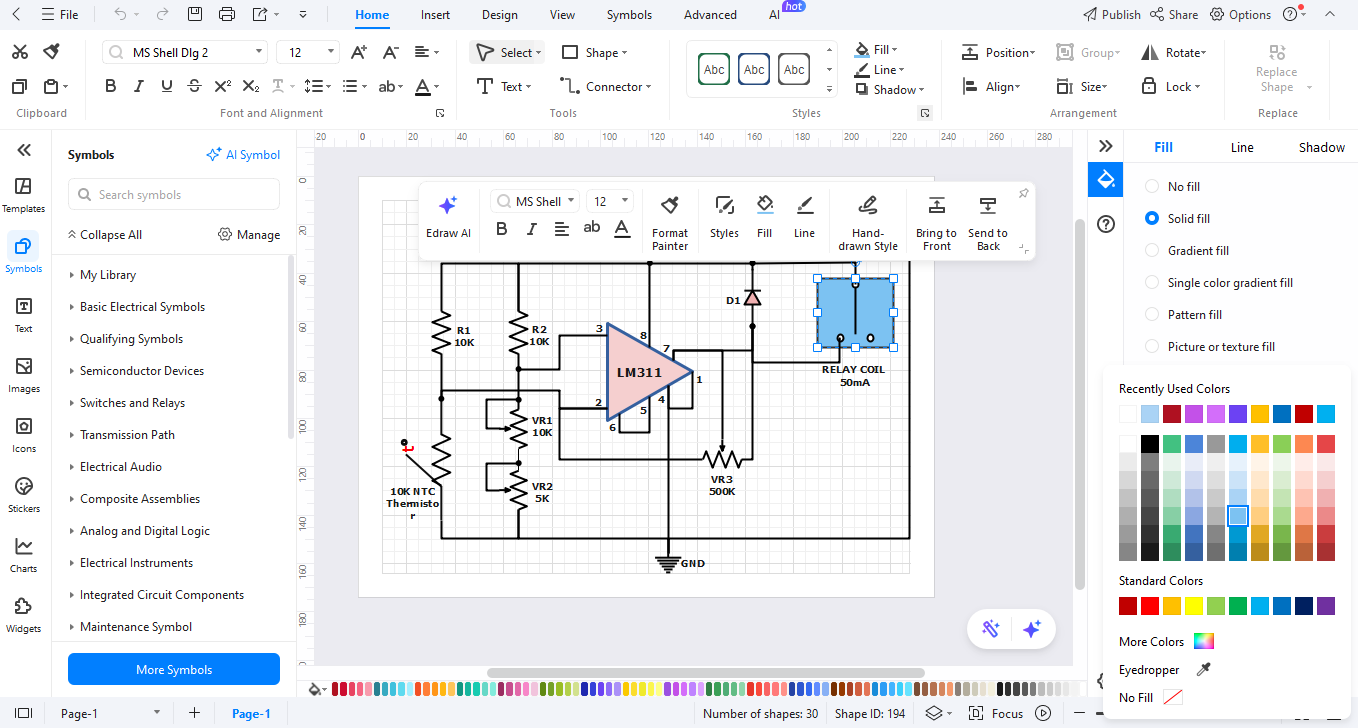Click Bring to Front in floating toolbar
Viewport: 1358px width, 728px height.
pos(937,222)
